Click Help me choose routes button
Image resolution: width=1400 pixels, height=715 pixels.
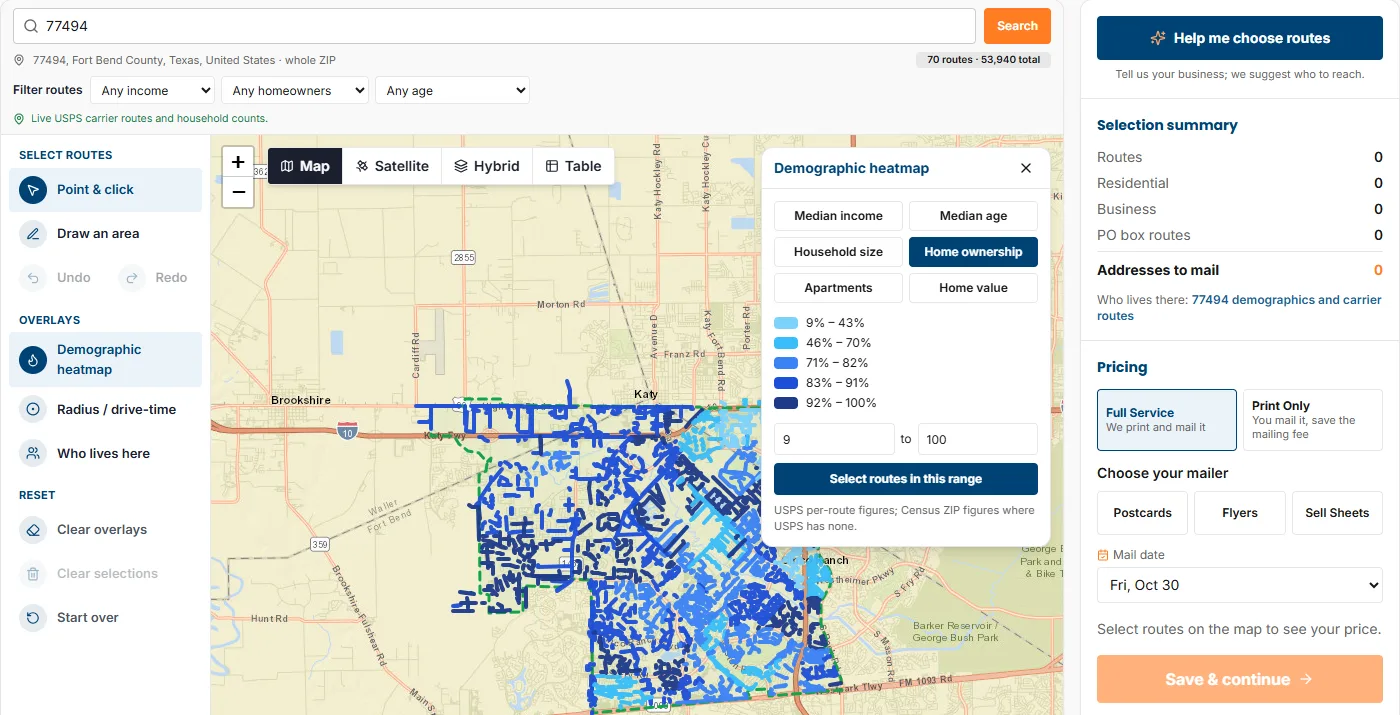click(1240, 38)
